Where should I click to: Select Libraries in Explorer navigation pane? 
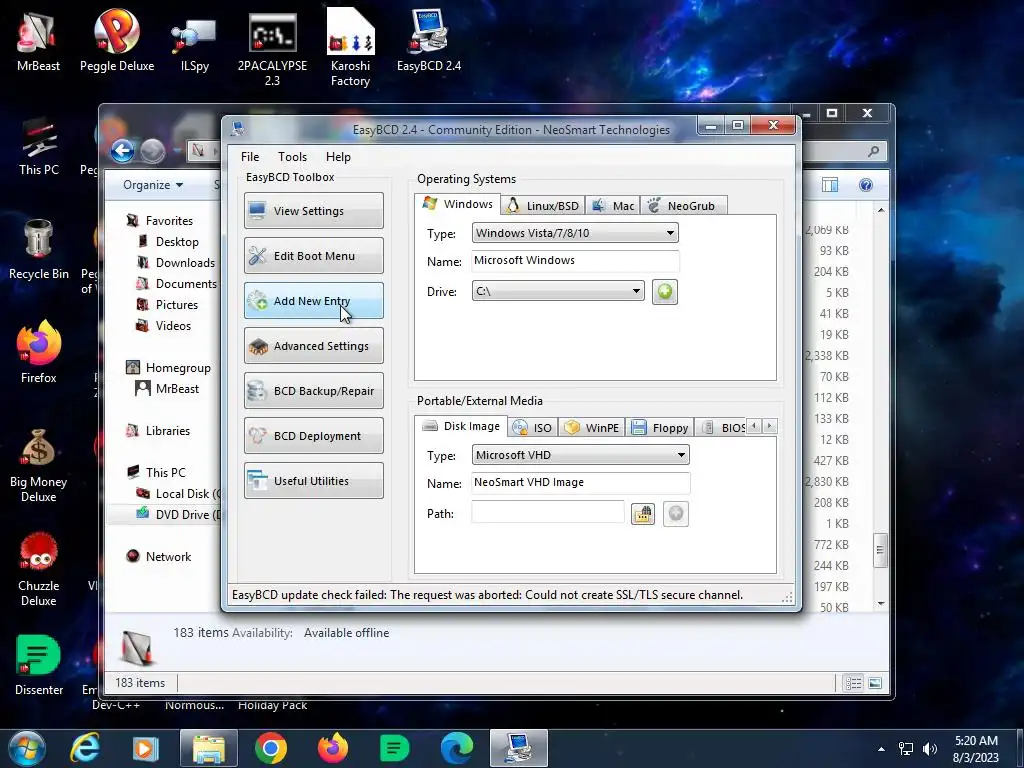click(x=158, y=430)
